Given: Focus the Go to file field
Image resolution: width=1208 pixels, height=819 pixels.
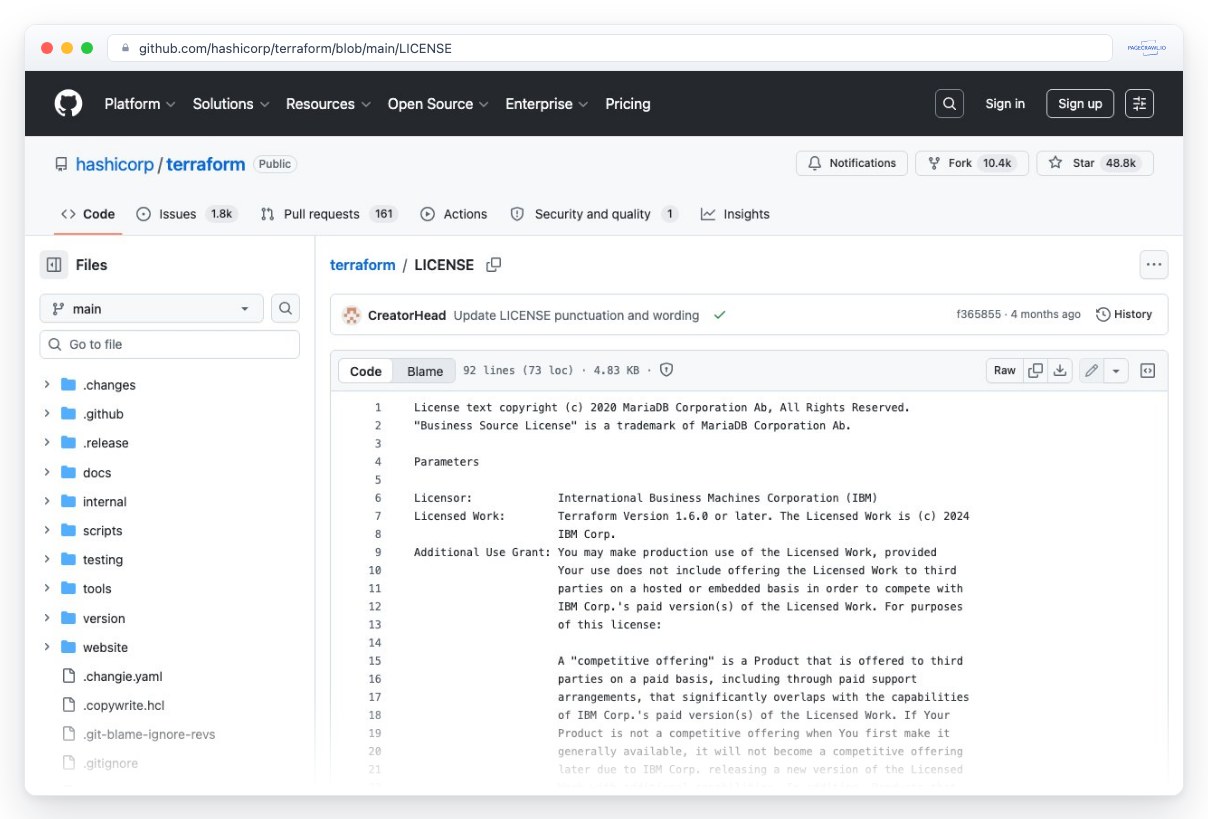Looking at the screenshot, I should coord(170,344).
